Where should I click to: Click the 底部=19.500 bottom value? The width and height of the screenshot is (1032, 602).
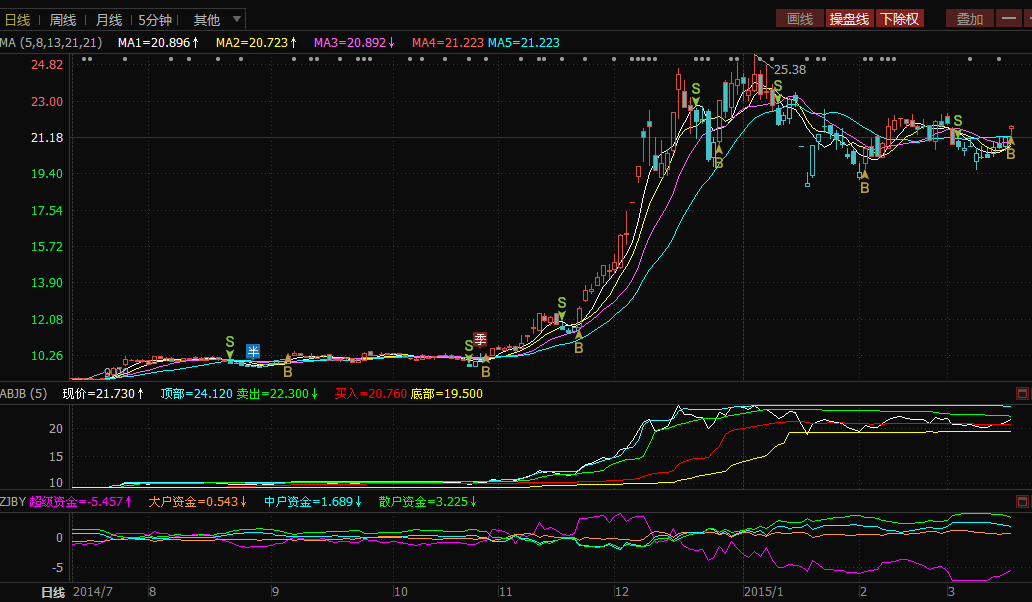pyautogui.click(x=446, y=393)
